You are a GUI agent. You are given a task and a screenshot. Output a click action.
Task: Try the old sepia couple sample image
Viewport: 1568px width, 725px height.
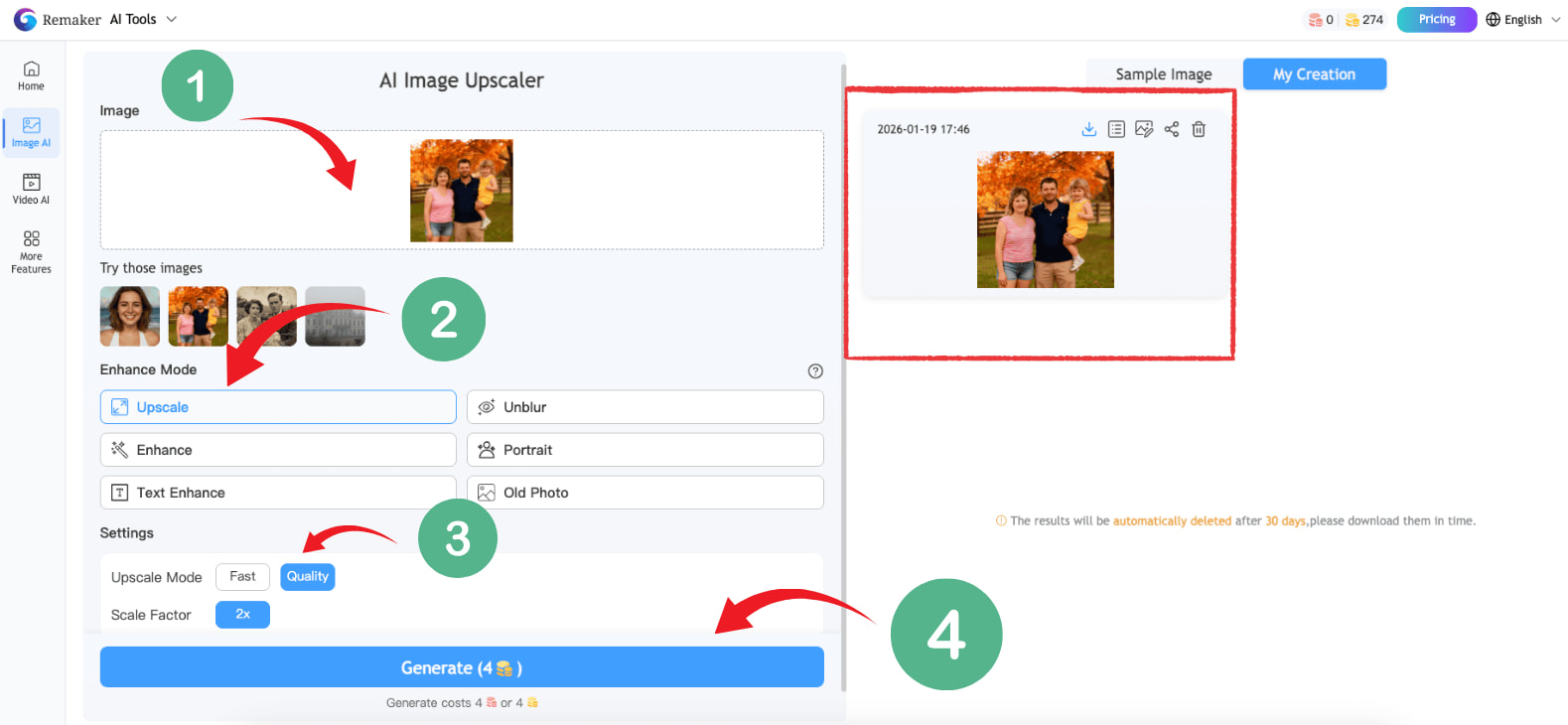(267, 317)
